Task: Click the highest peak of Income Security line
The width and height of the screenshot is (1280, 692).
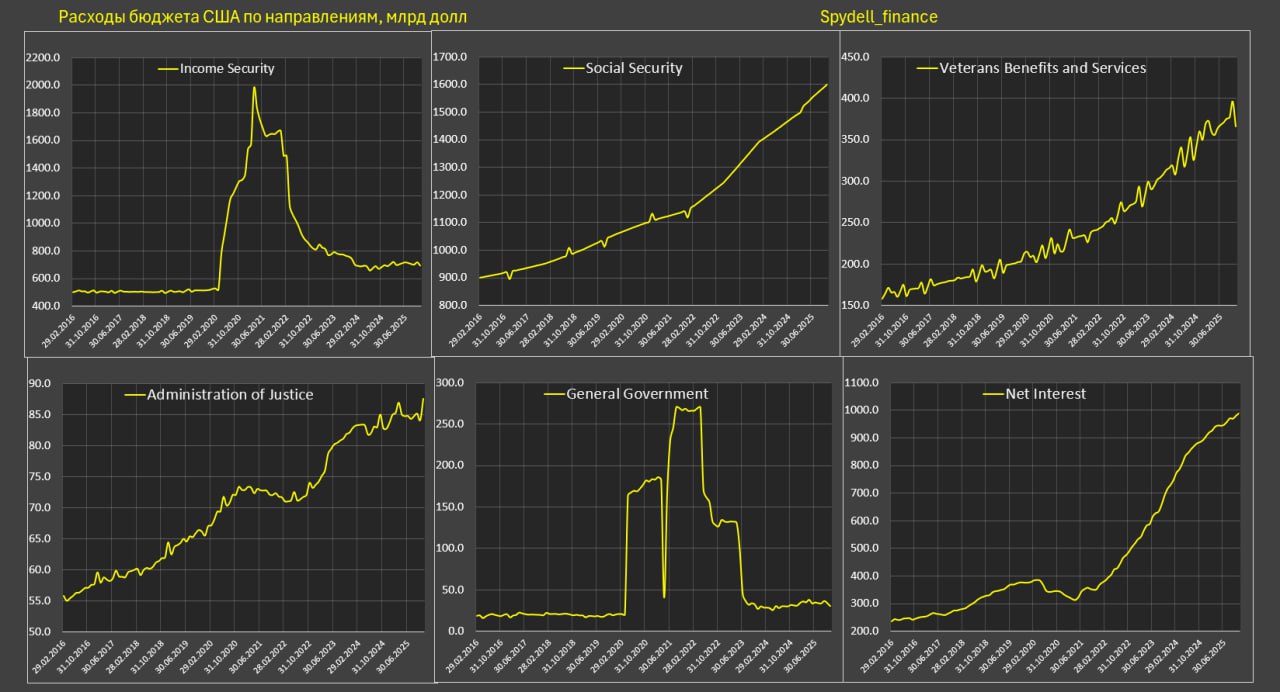Action: click(x=254, y=88)
